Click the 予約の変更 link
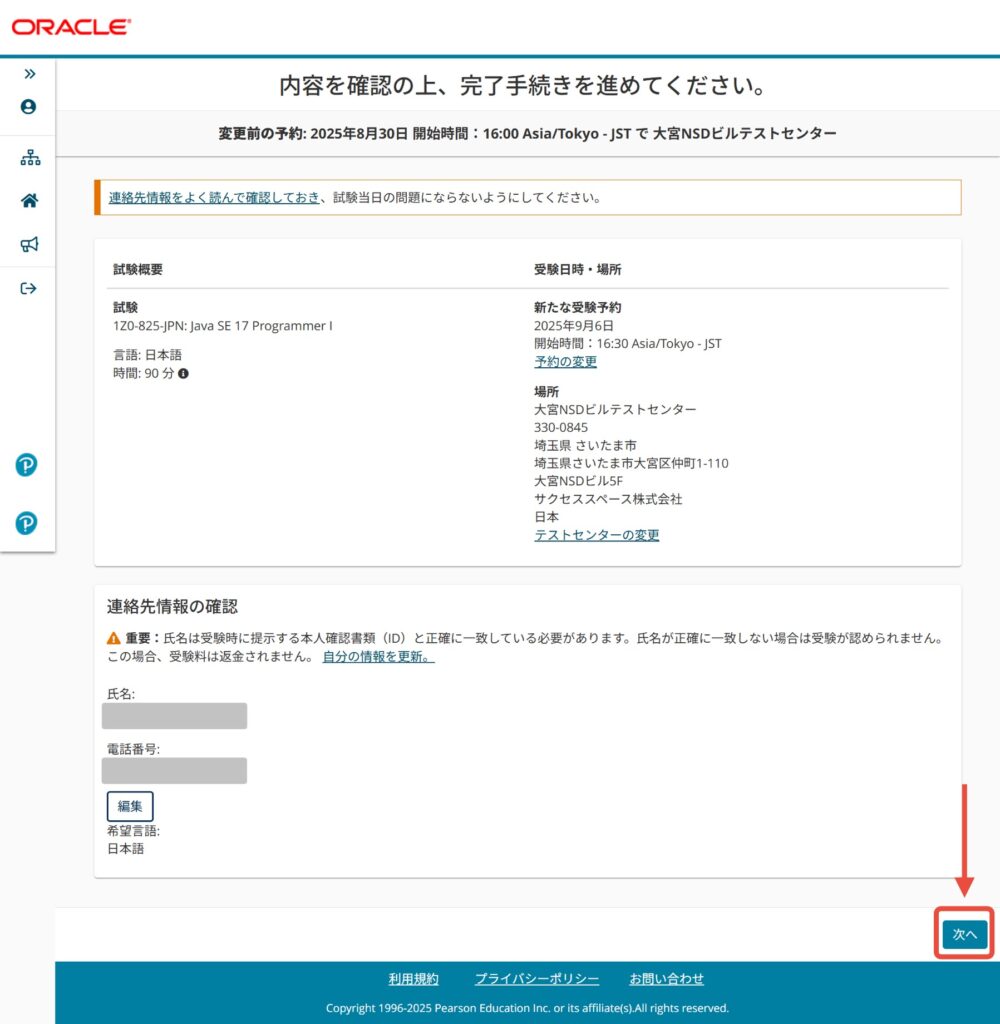Viewport: 1000px width, 1024px height. point(565,362)
